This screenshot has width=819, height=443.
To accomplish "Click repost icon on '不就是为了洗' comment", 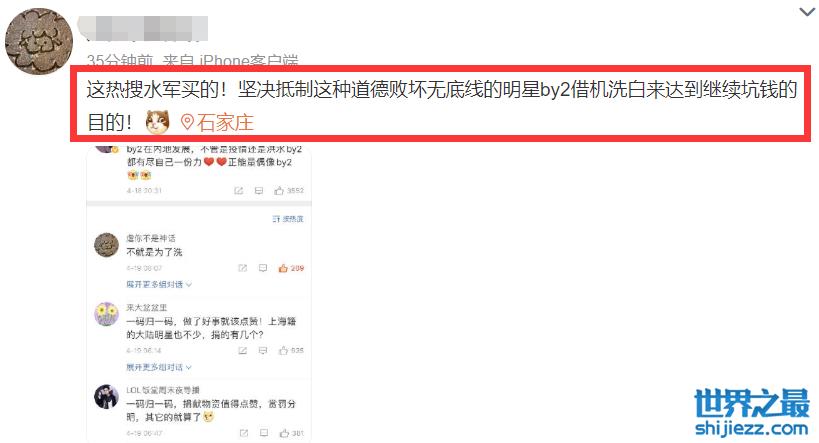I will [242, 268].
